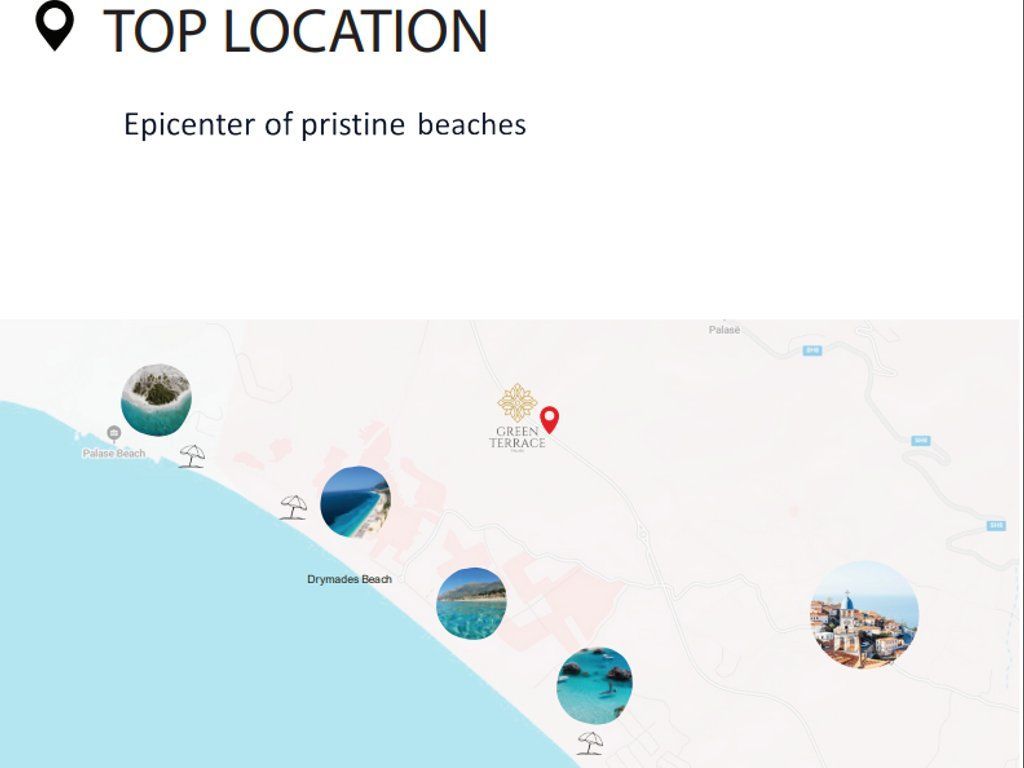Select the Green Terrace gold logo emblem
Image resolution: width=1024 pixels, height=768 pixels.
517,403
